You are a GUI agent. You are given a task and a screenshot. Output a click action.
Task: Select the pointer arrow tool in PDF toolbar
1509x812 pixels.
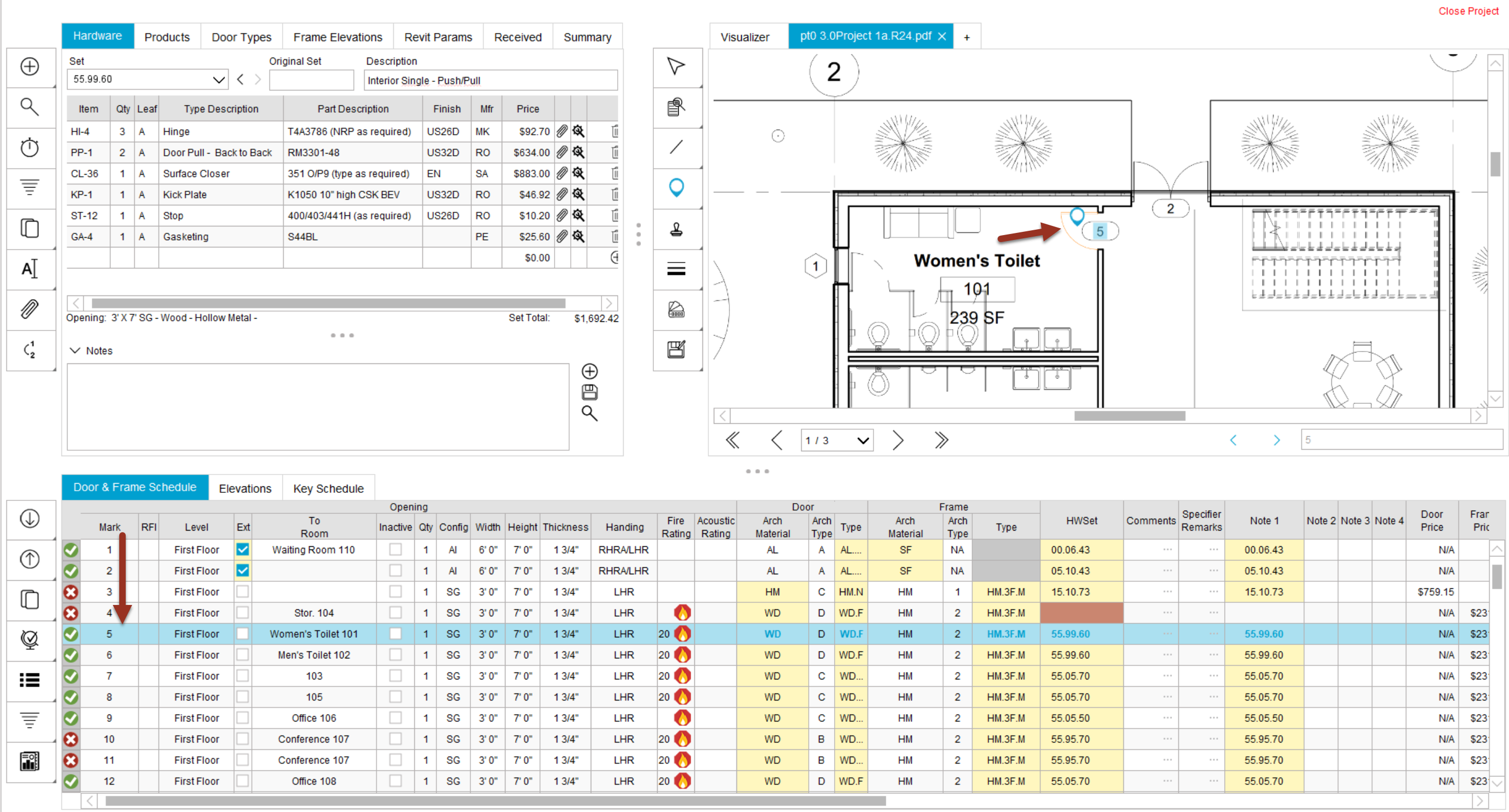pyautogui.click(x=676, y=66)
